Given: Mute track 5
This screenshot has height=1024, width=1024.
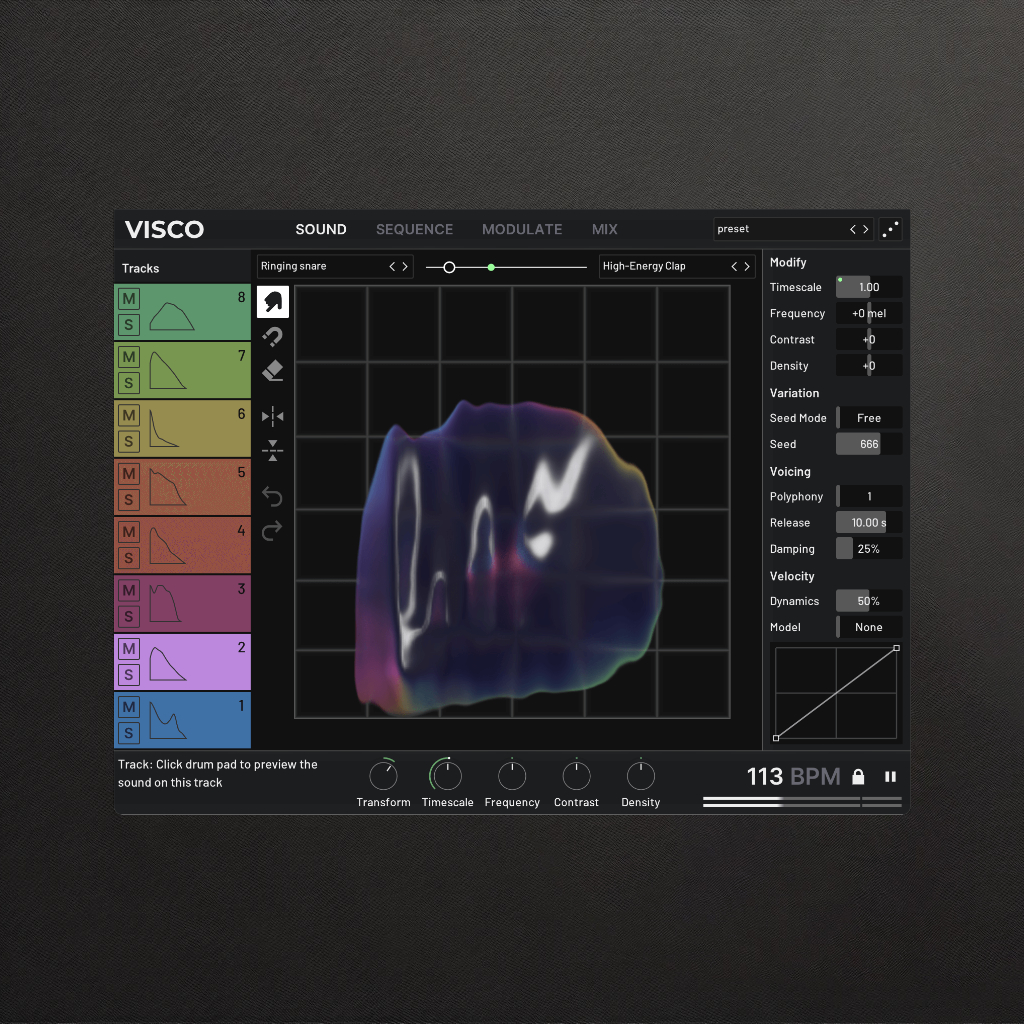Looking at the screenshot, I should click(x=129, y=473).
